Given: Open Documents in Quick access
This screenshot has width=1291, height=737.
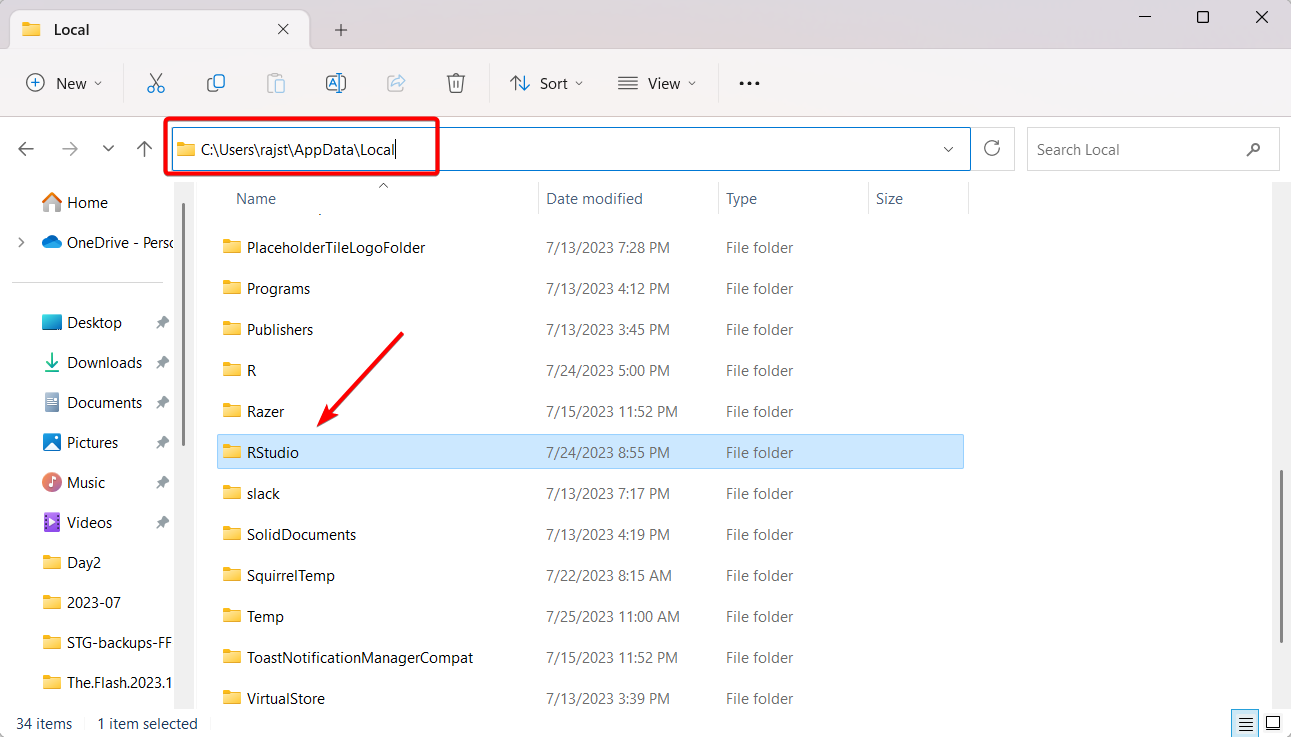Looking at the screenshot, I should tap(93, 402).
